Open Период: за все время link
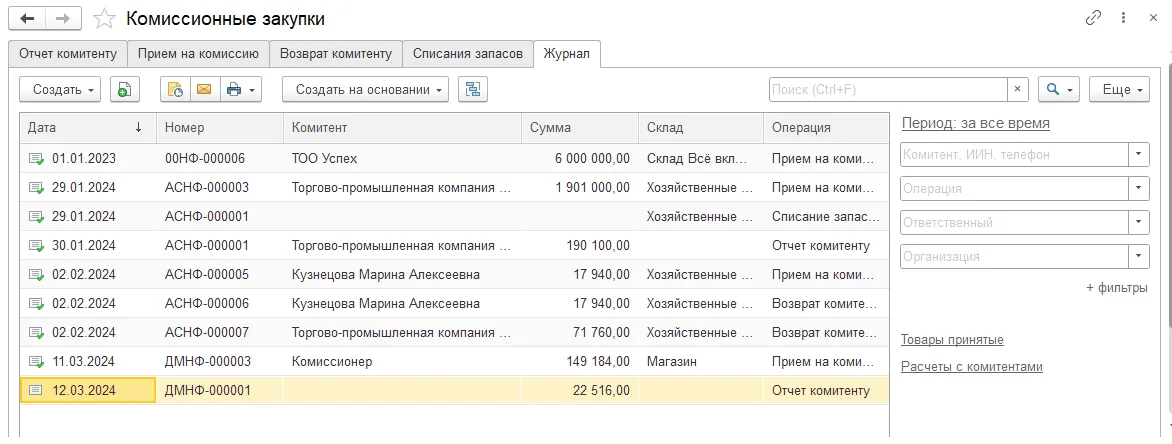1172x444 pixels. (975, 123)
